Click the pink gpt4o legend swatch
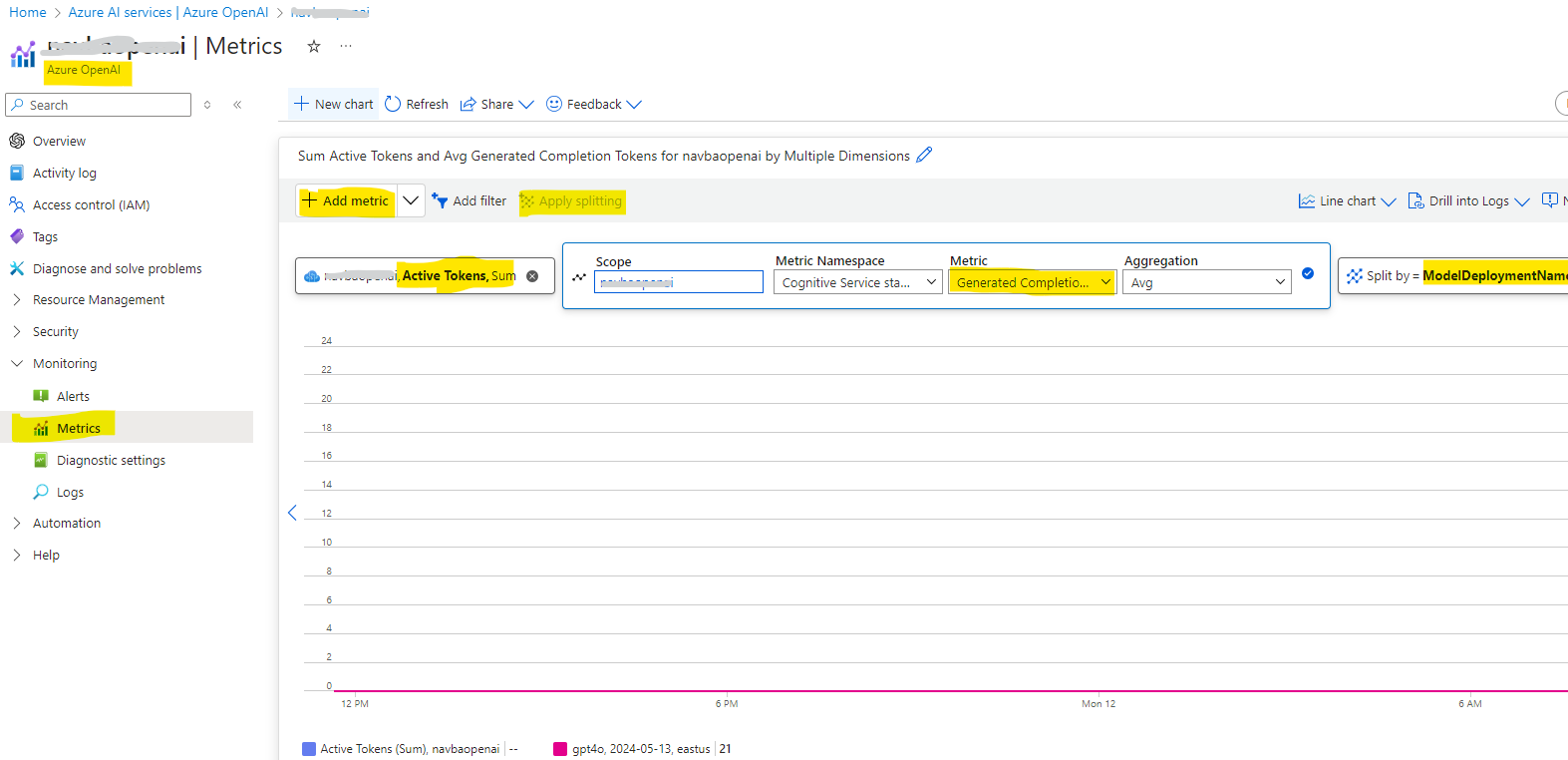This screenshot has height=760, width=1568. [560, 749]
